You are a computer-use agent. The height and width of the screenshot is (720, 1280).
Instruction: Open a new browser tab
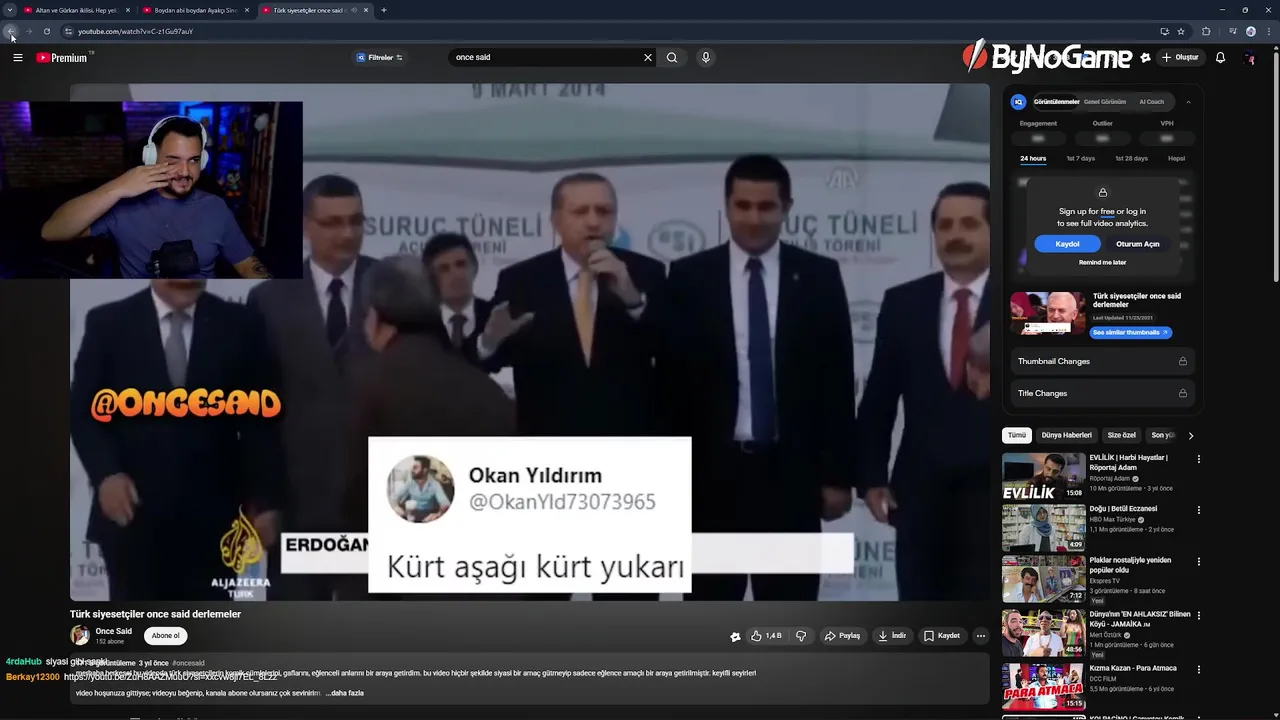[x=384, y=10]
